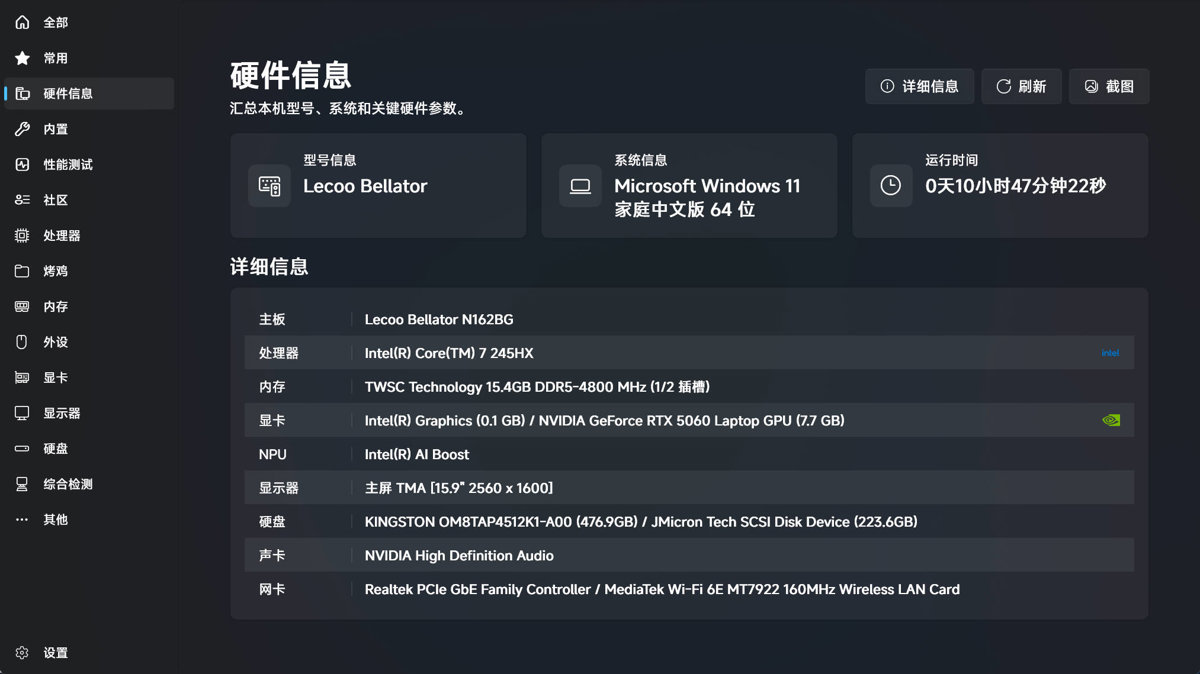Click the NVIDIA logo in 显卡 row
The width and height of the screenshot is (1200, 674).
[1110, 420]
